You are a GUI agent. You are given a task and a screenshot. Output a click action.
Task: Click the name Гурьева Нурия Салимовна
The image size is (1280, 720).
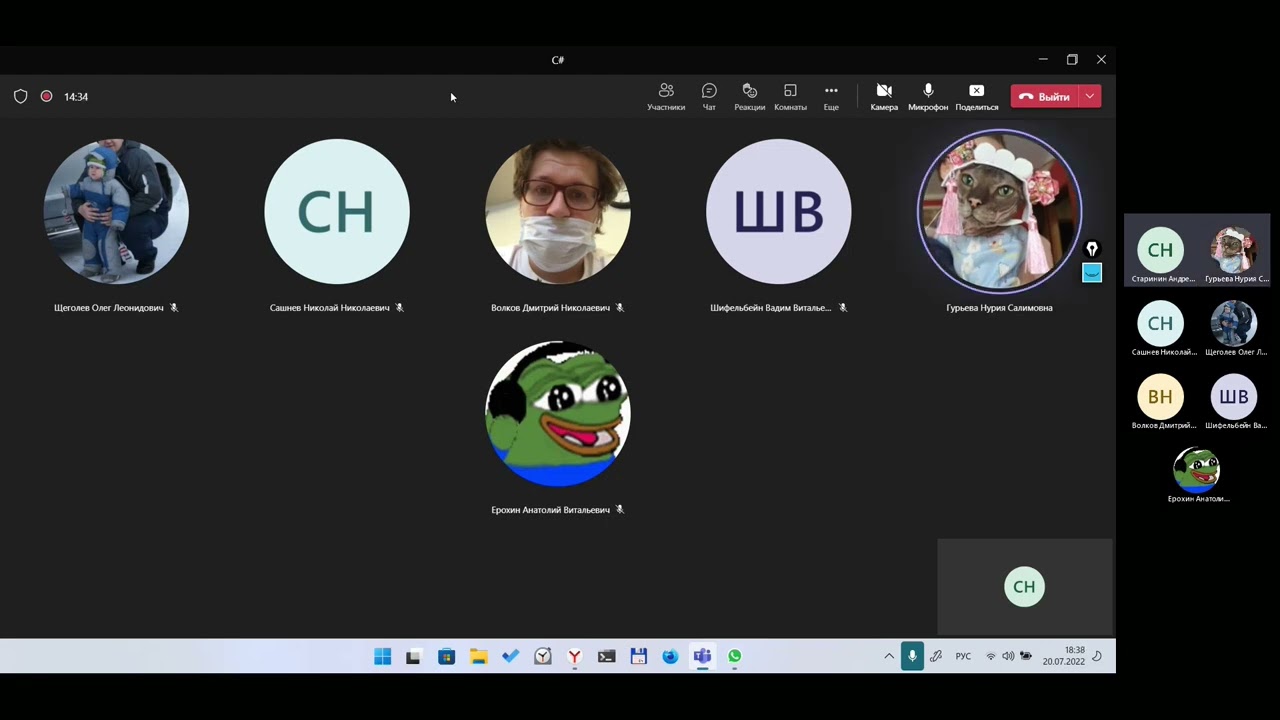click(999, 308)
